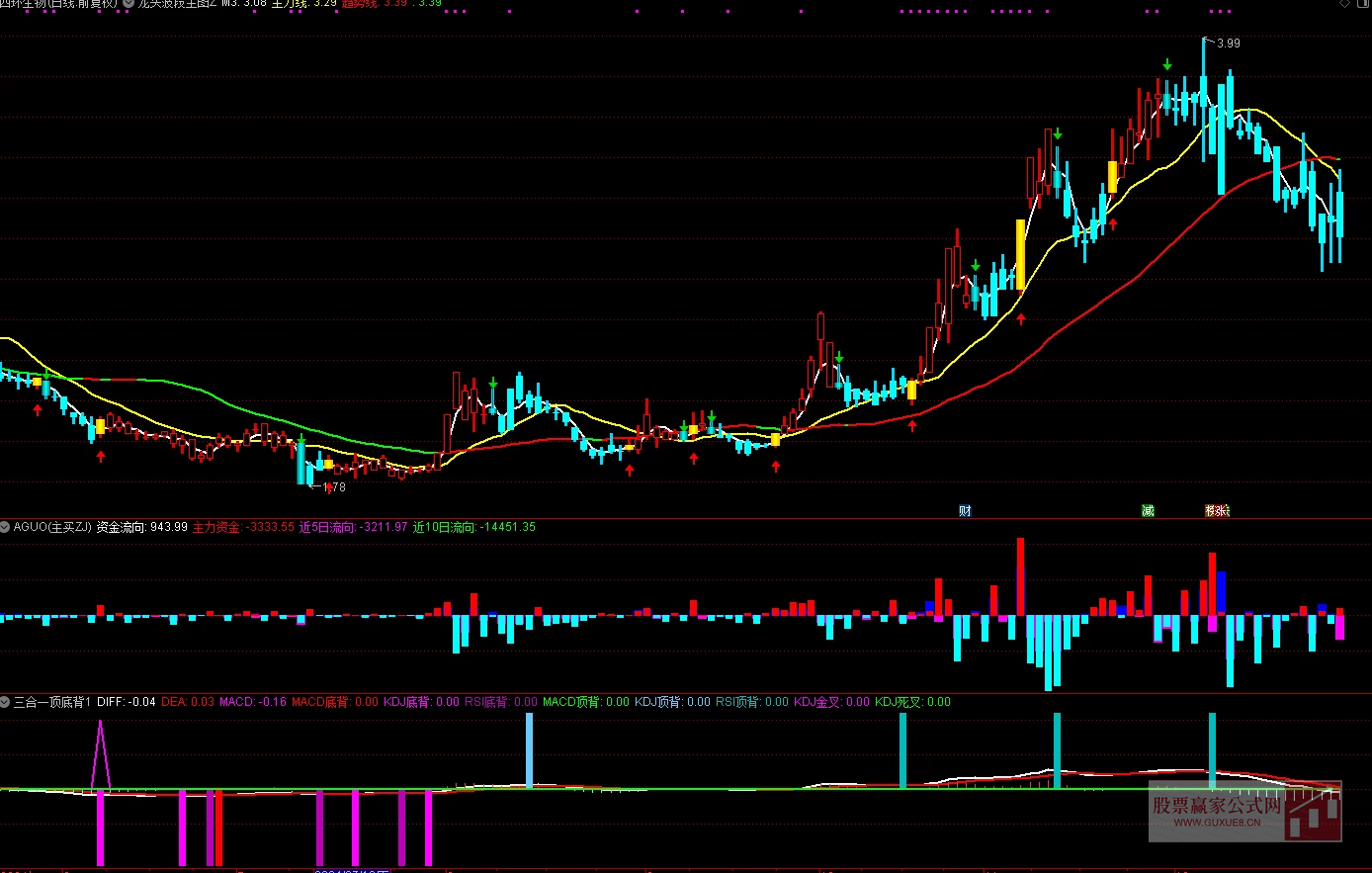The height and width of the screenshot is (873, 1372).
Task: Click the 3.99 highest price label
Action: (1228, 44)
